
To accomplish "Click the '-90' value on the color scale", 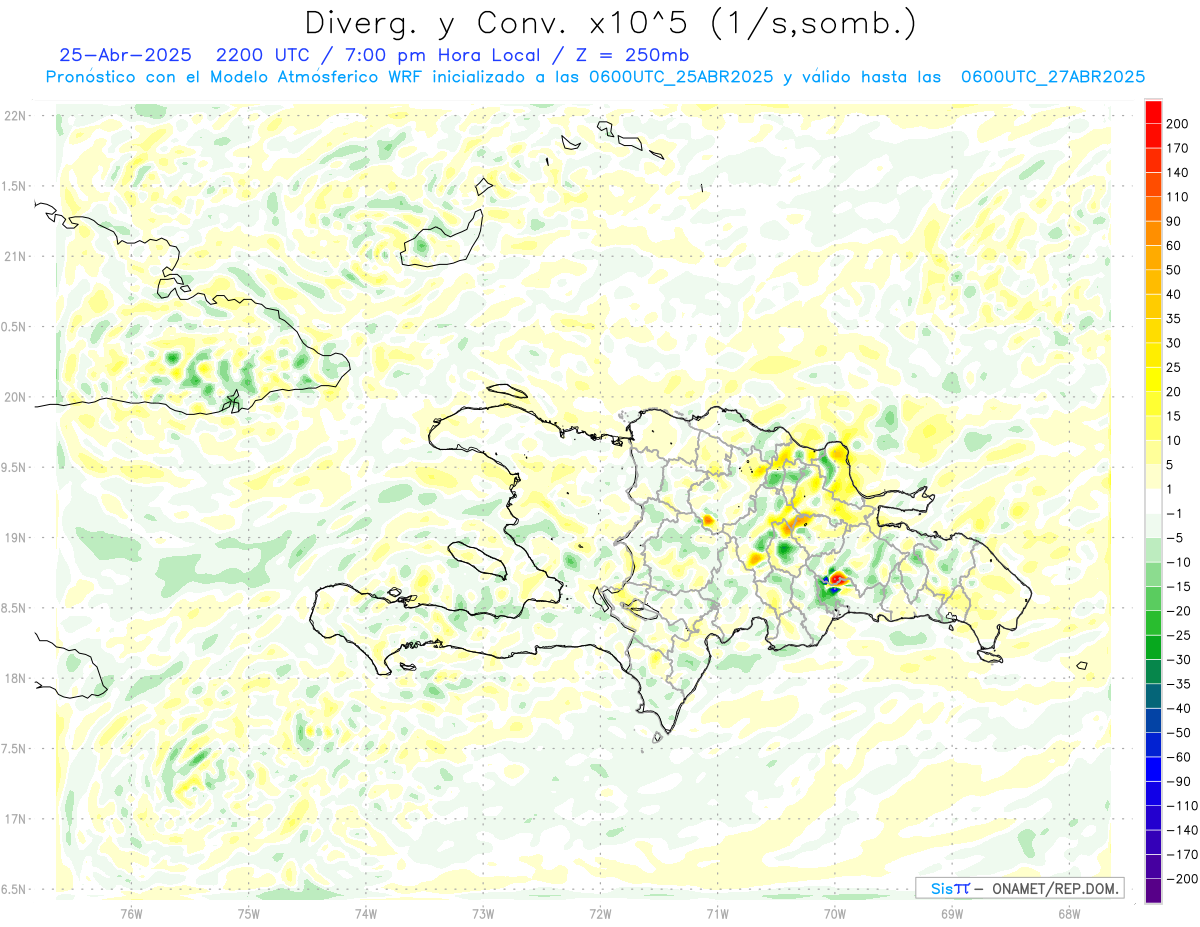I will (x=1177, y=782).
